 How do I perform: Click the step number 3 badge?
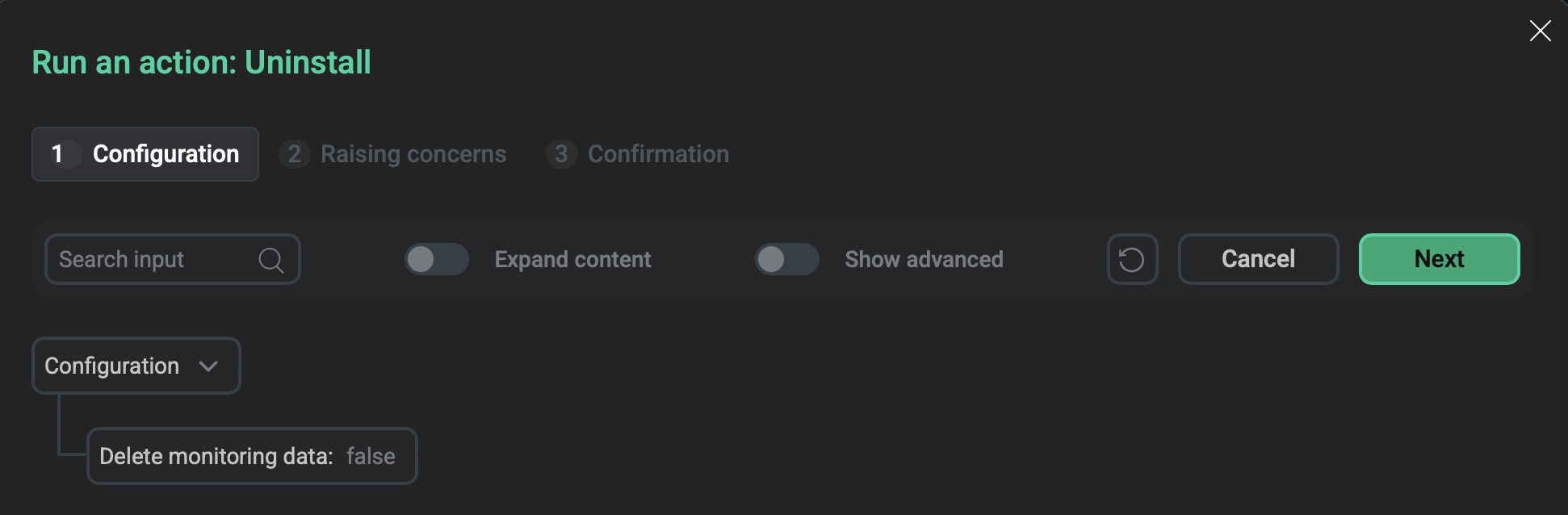[561, 154]
